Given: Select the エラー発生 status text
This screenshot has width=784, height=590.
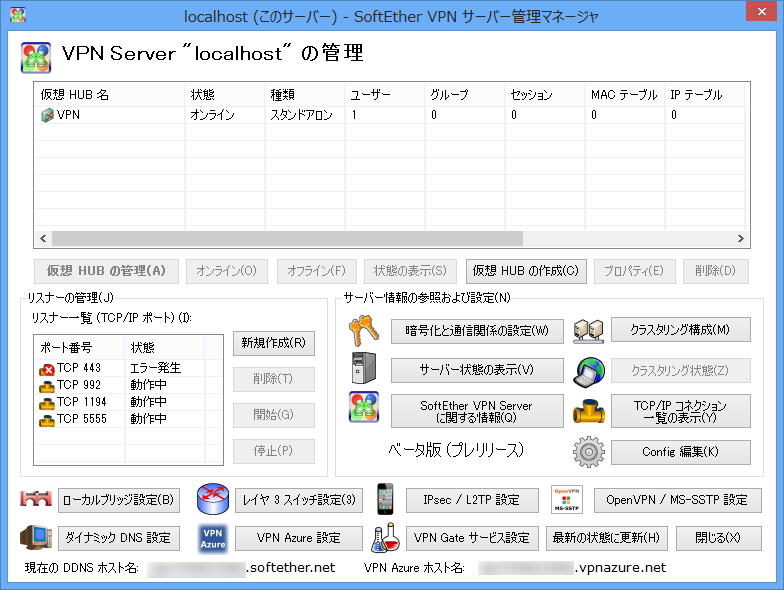Looking at the screenshot, I should pos(155,368).
